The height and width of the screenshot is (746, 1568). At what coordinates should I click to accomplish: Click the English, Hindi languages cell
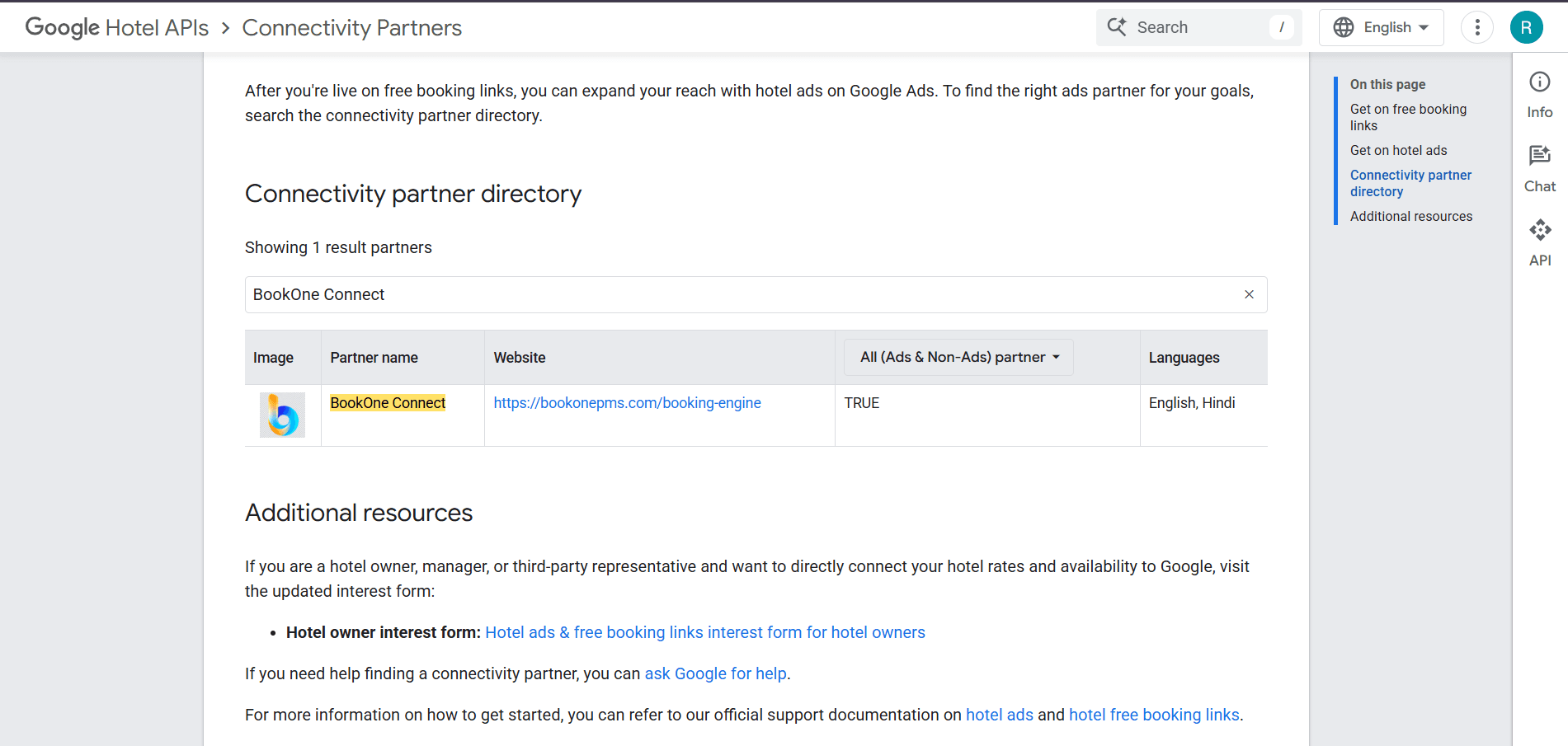1192,403
